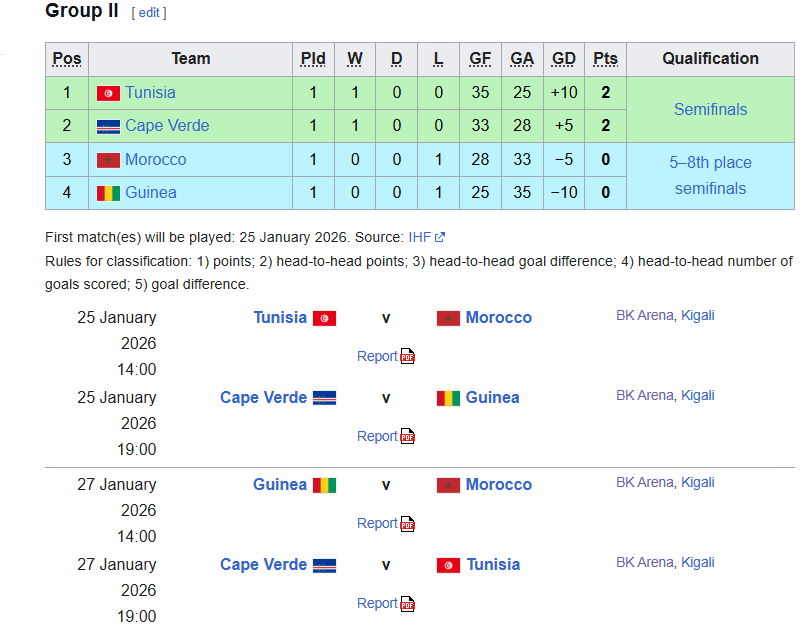Click the Pts column header abbreviation
Image resolution: width=805 pixels, height=638 pixels.
pyautogui.click(x=605, y=59)
